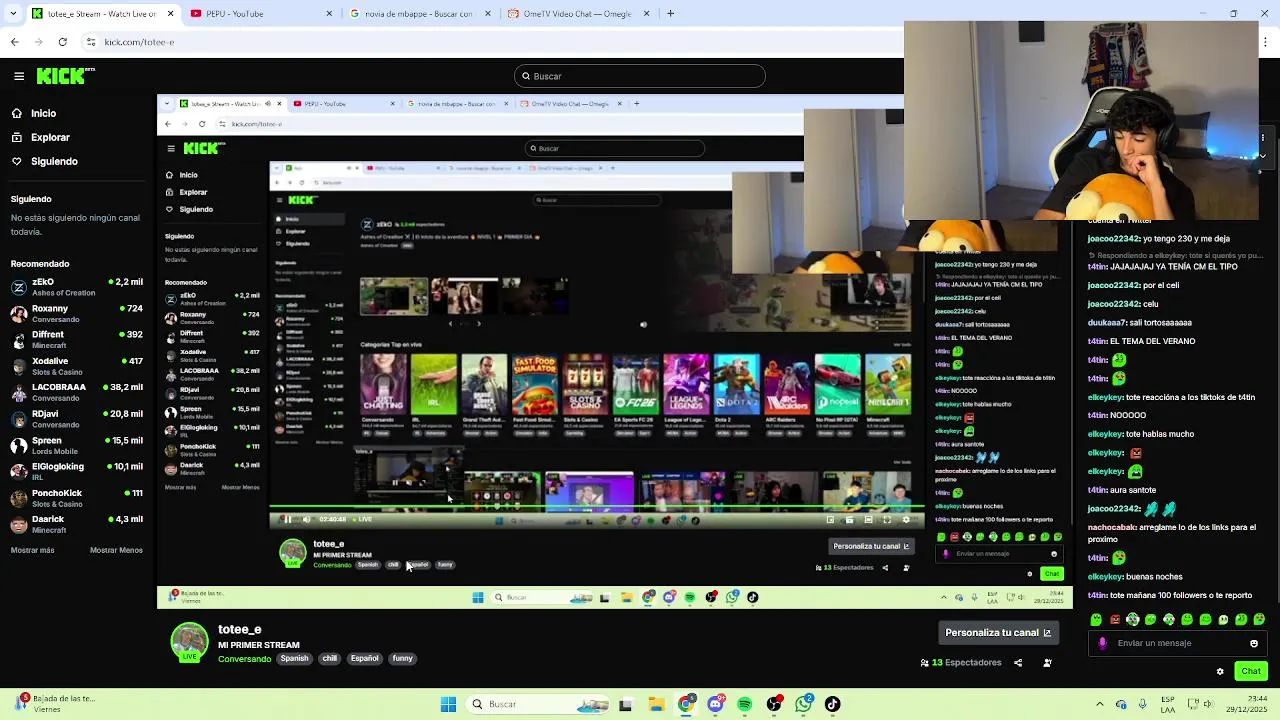
Task: Open Spotify from the taskbar
Action: pyautogui.click(x=745, y=704)
